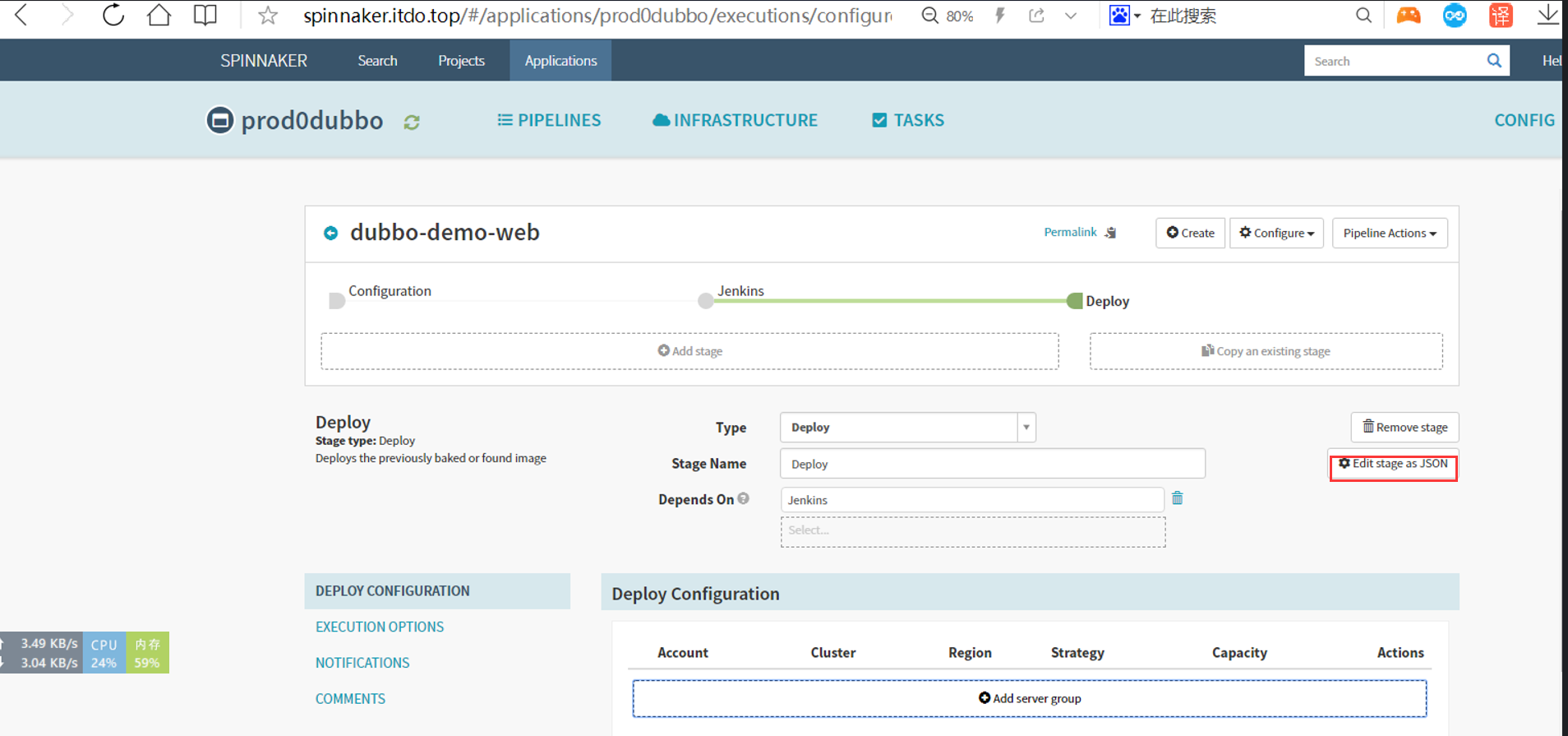Click the browser search magnifier icon
The height and width of the screenshot is (736, 1568).
point(1363,16)
